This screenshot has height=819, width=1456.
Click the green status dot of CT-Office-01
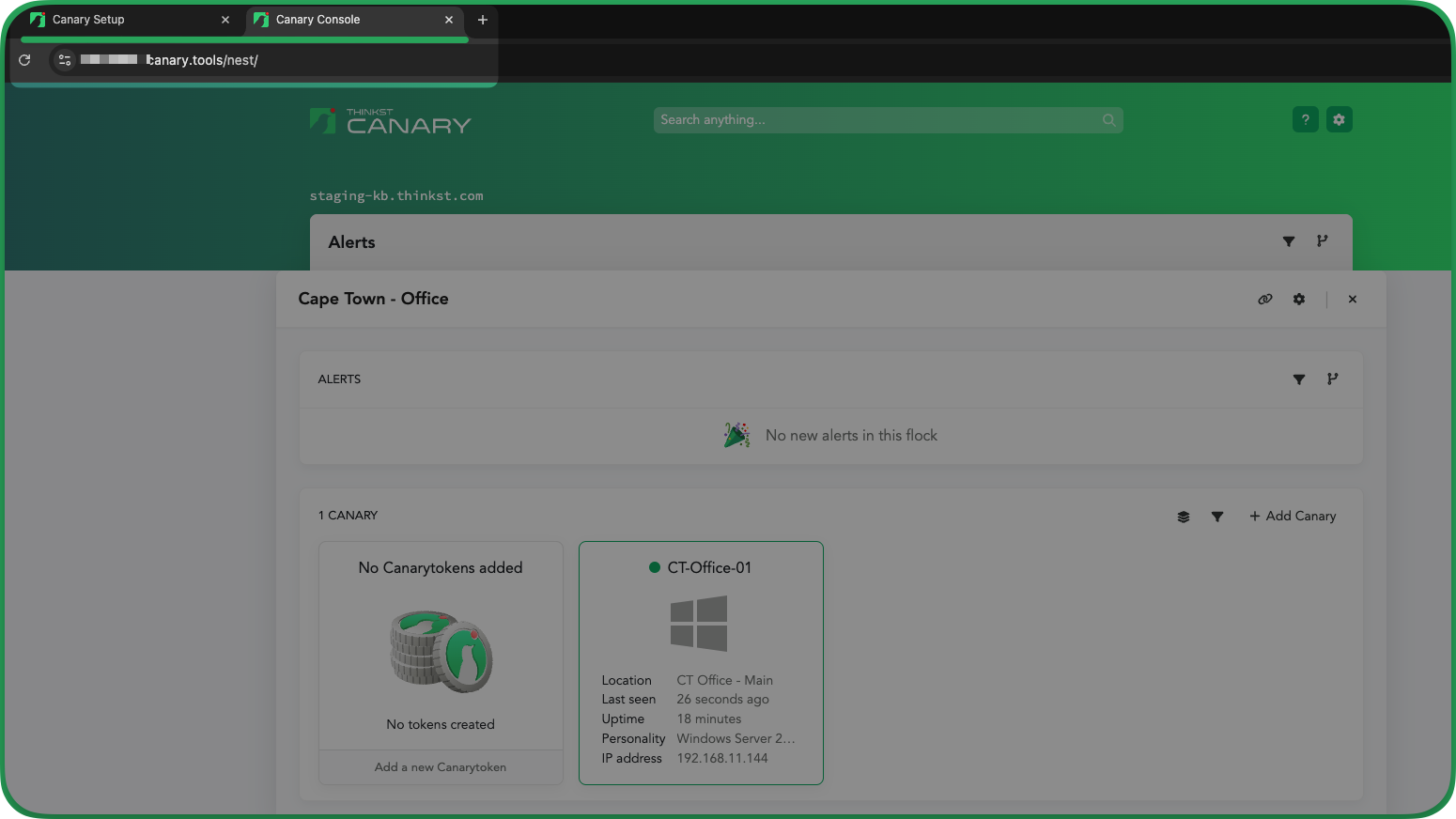click(x=655, y=567)
